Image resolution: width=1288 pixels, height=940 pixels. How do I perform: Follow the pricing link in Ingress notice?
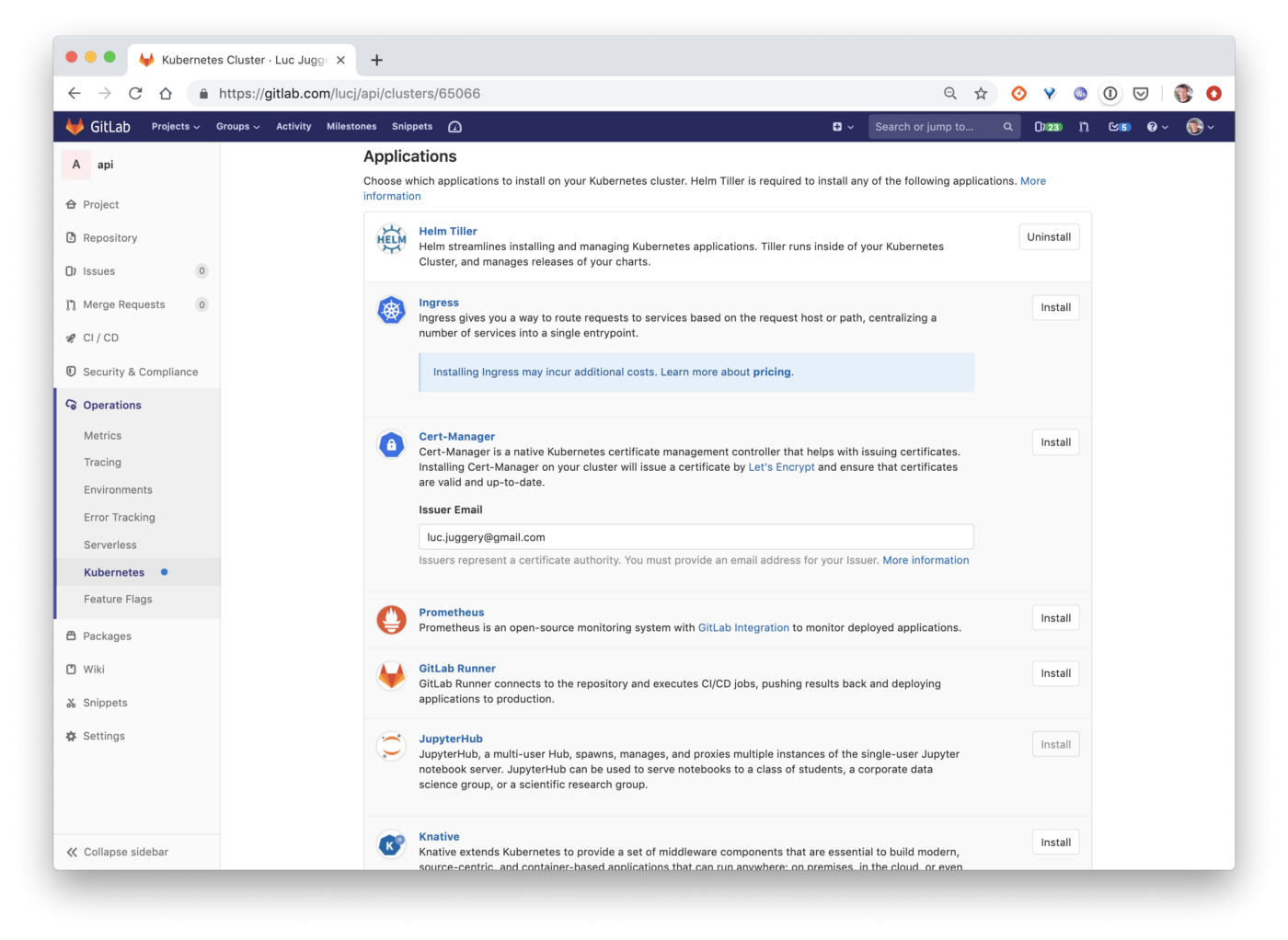pyautogui.click(x=772, y=373)
